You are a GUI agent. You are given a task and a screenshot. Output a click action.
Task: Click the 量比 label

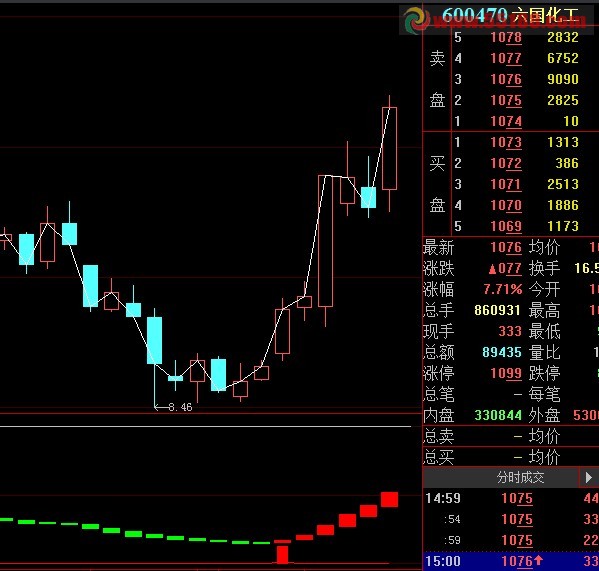544,352
